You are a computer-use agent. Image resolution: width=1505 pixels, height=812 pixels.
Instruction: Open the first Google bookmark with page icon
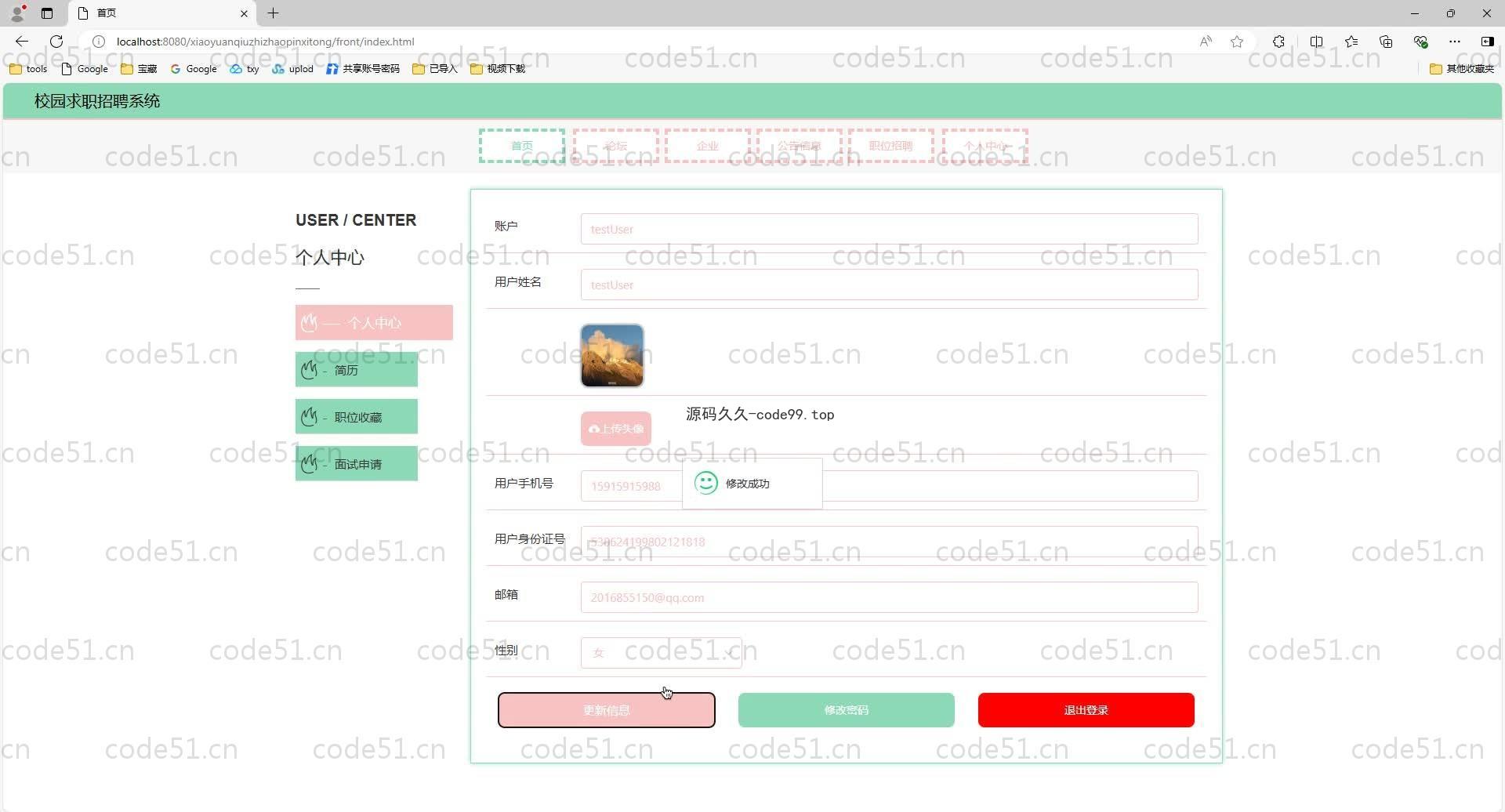tap(85, 69)
